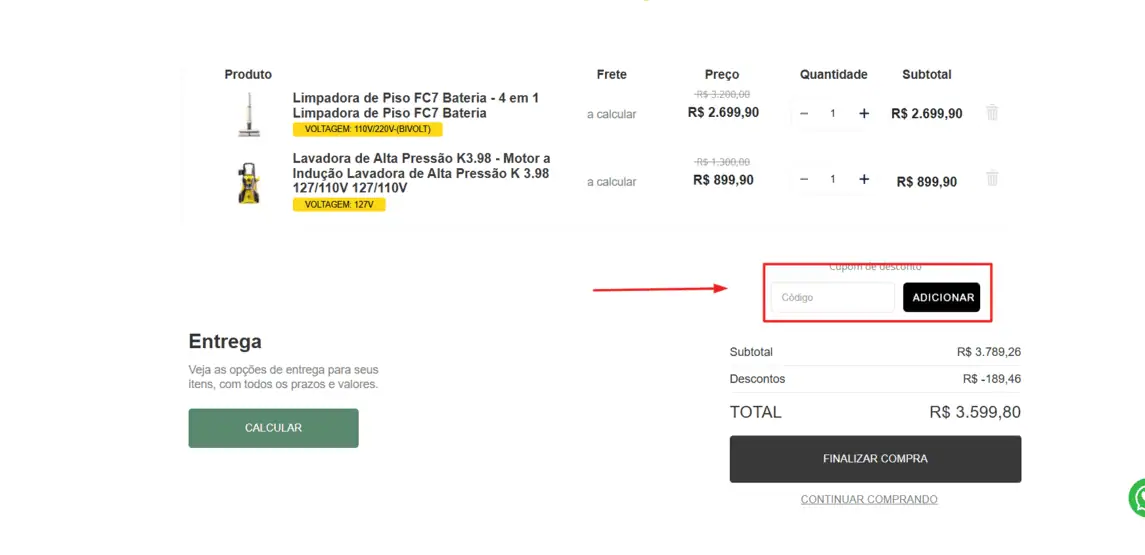Delete Lavadora K3.98 using trash icon
This screenshot has width=1145, height=555.
click(992, 178)
